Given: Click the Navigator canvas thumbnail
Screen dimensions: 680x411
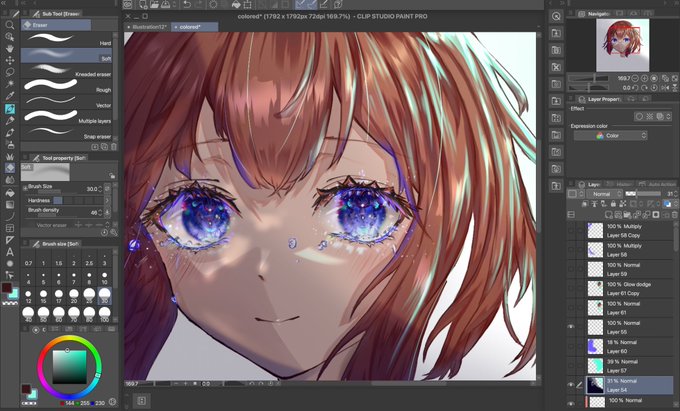Looking at the screenshot, I should (622, 45).
